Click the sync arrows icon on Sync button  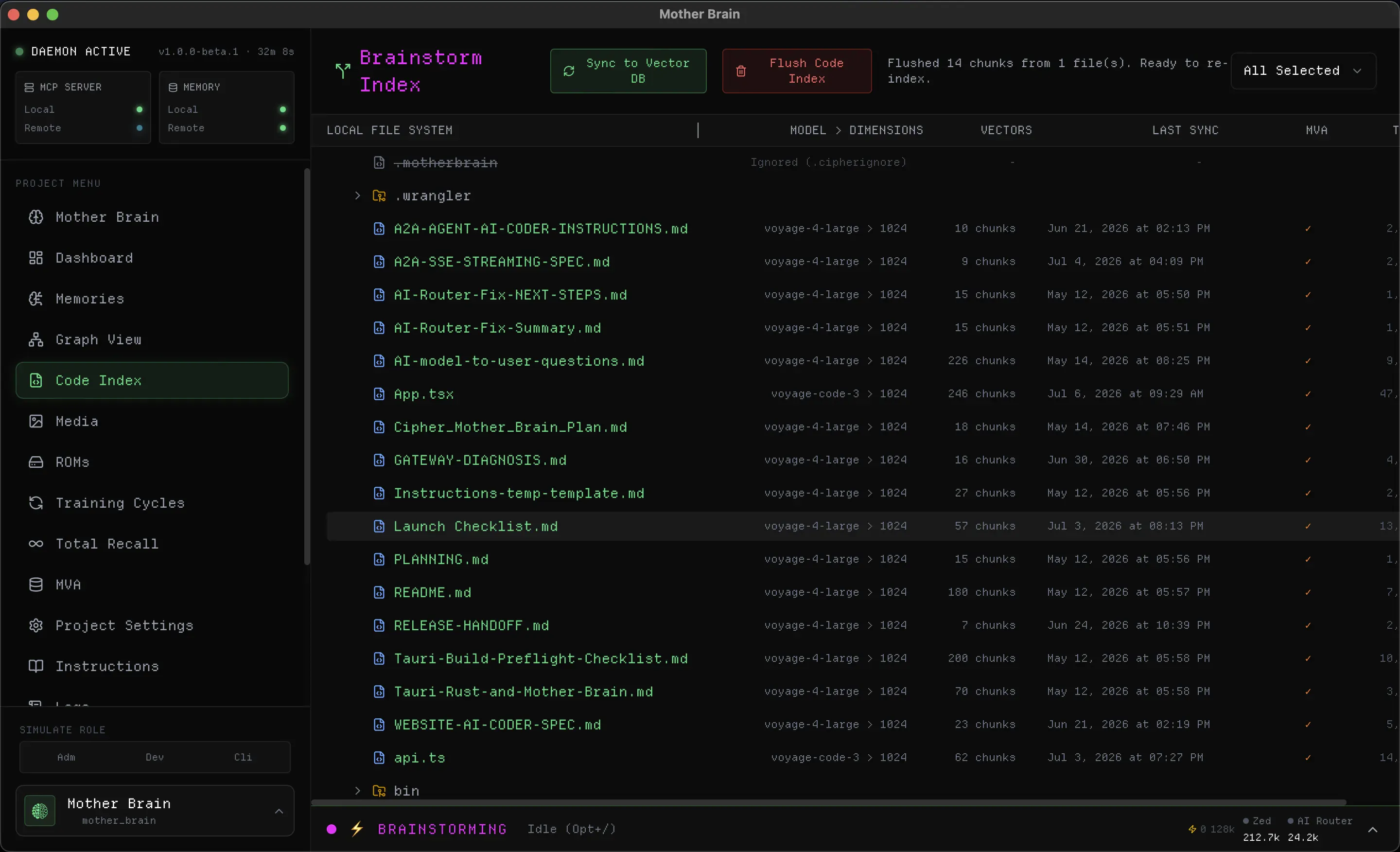(x=569, y=71)
